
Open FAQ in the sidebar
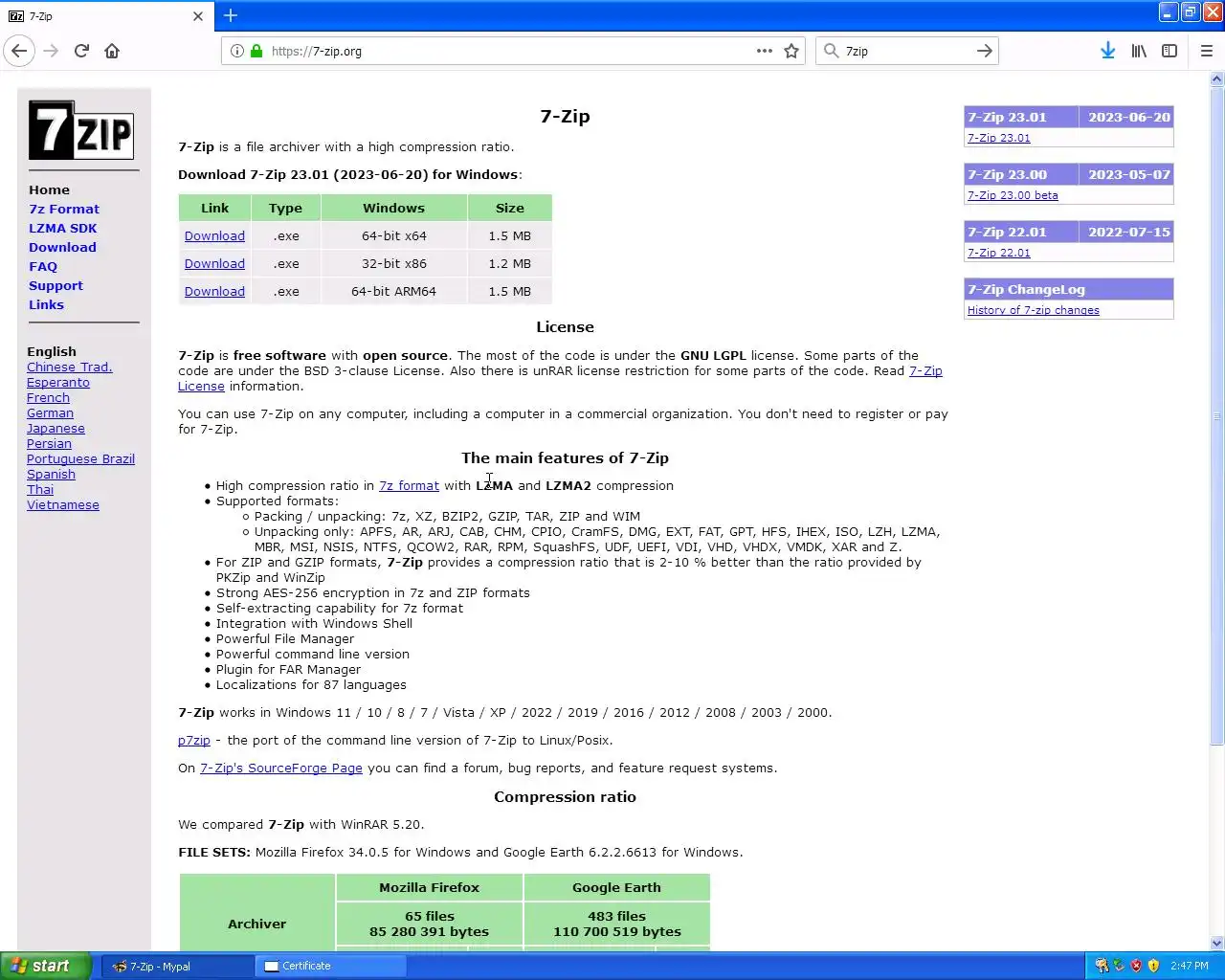point(43,266)
